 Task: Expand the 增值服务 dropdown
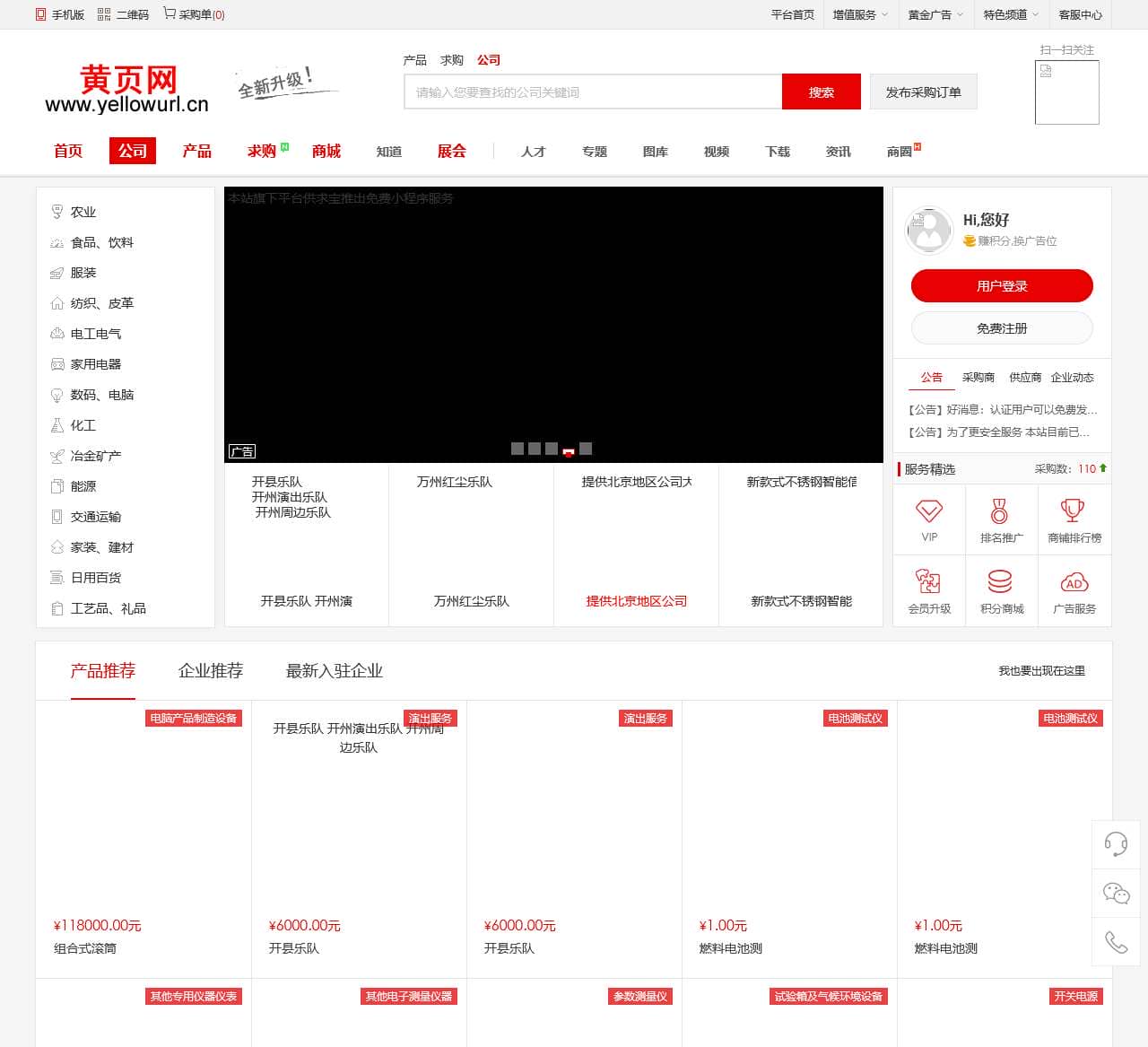860,14
